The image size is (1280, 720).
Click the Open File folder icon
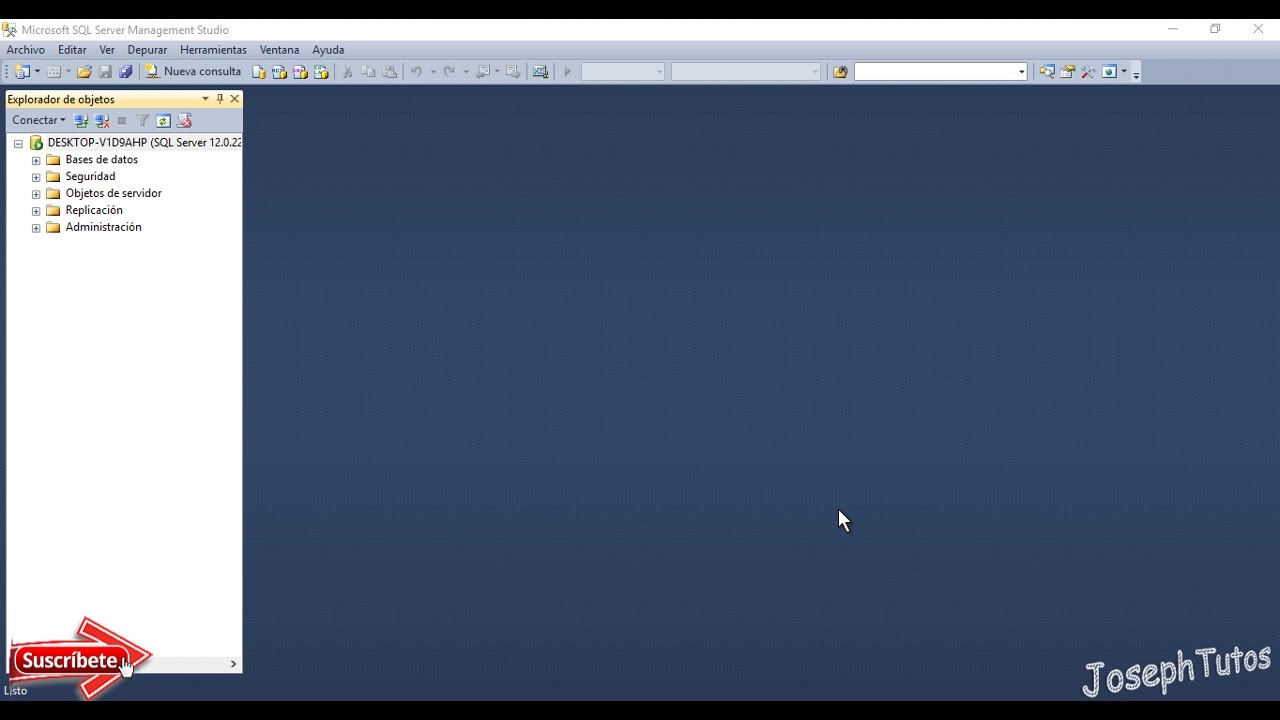85,72
